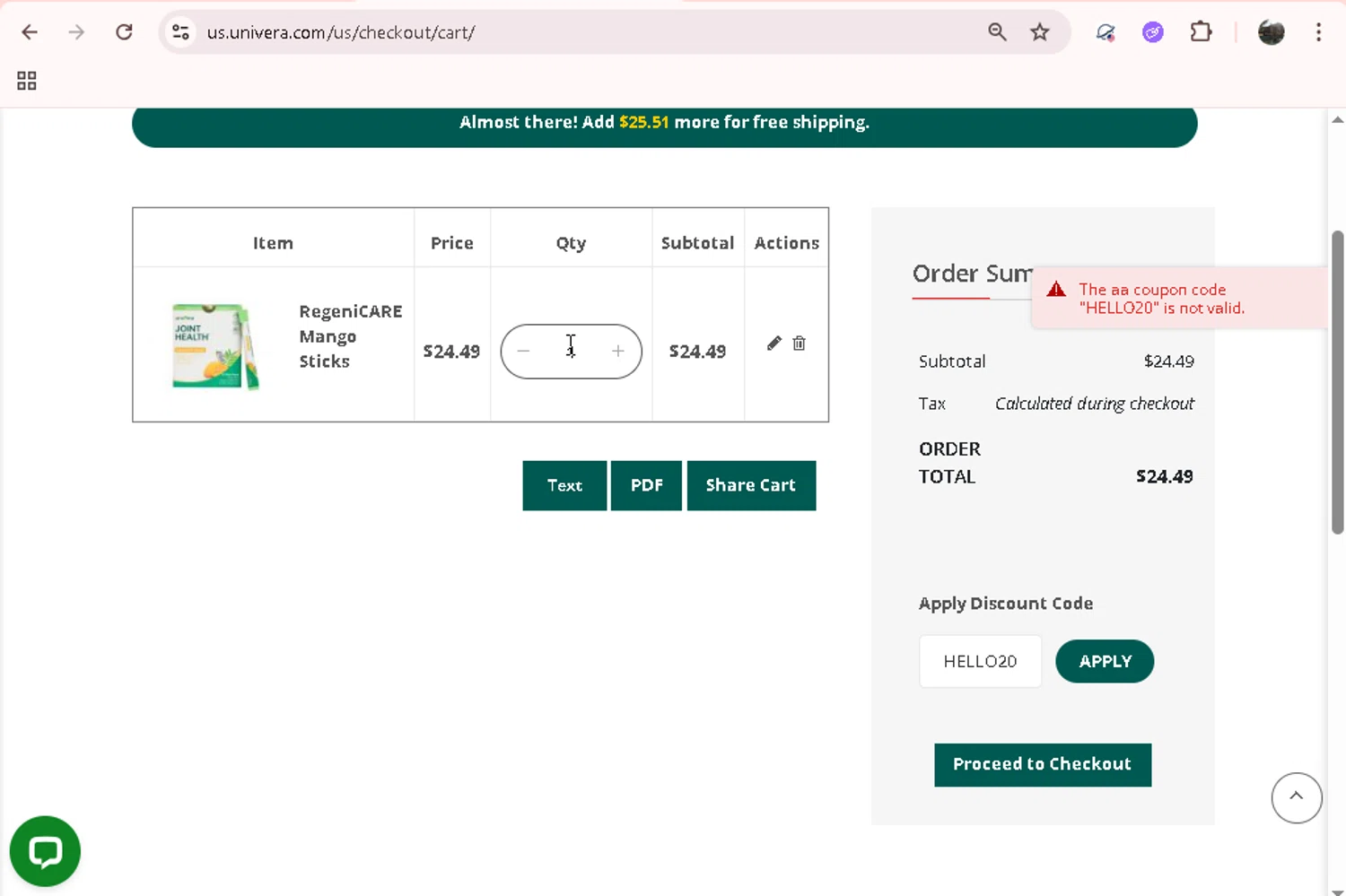The width and height of the screenshot is (1346, 896).
Task: Bookmark this page with star icon
Action: coord(1040,32)
